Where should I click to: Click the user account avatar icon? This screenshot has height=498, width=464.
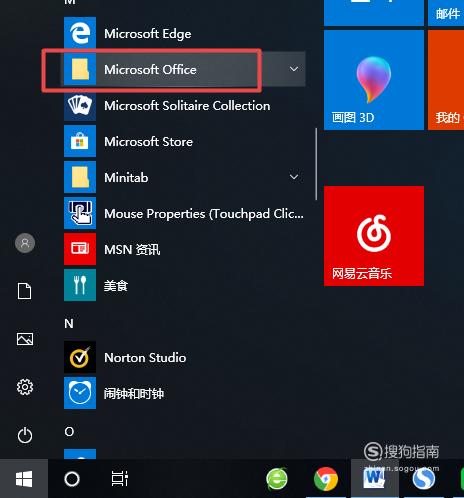(25, 243)
